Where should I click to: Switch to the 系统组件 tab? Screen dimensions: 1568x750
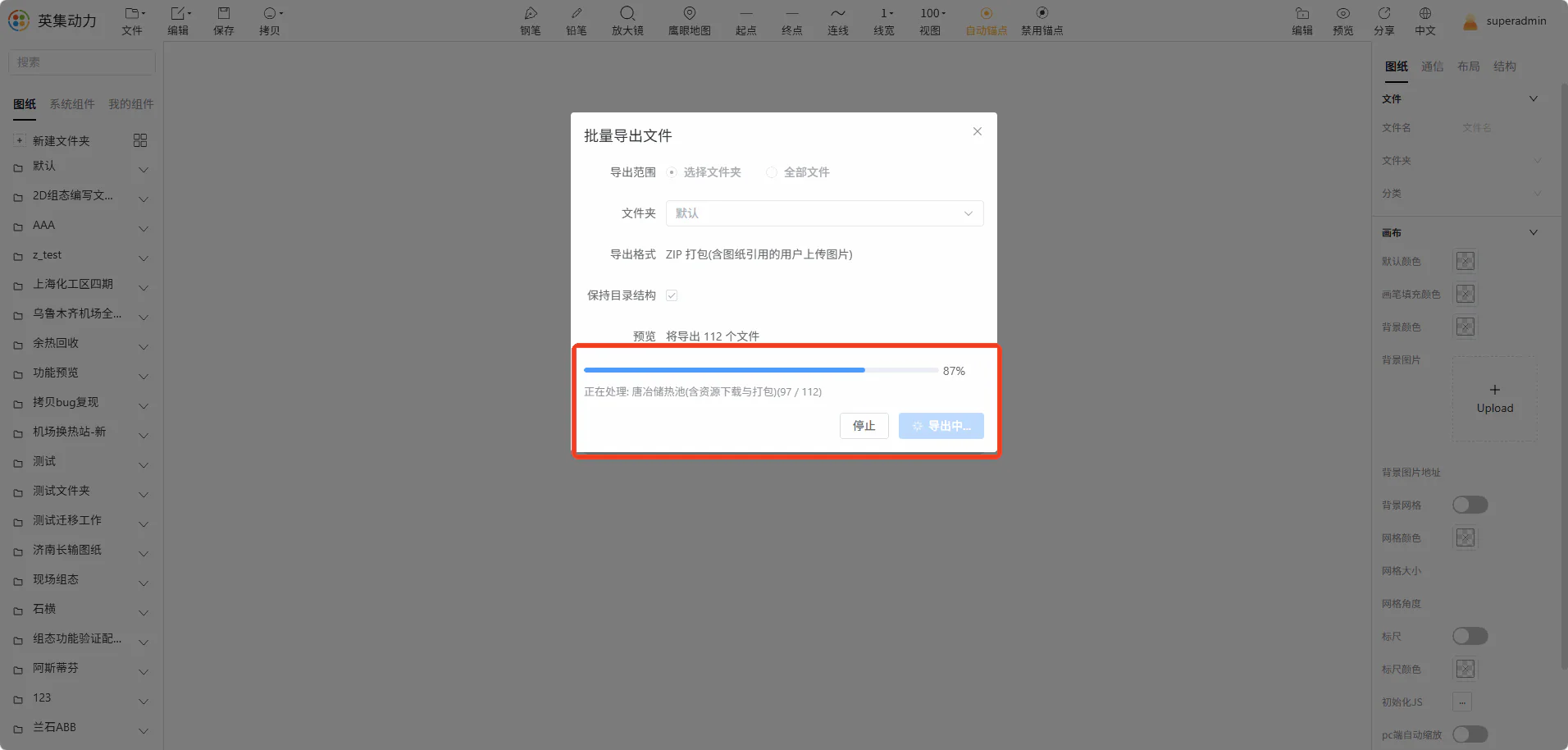(72, 104)
